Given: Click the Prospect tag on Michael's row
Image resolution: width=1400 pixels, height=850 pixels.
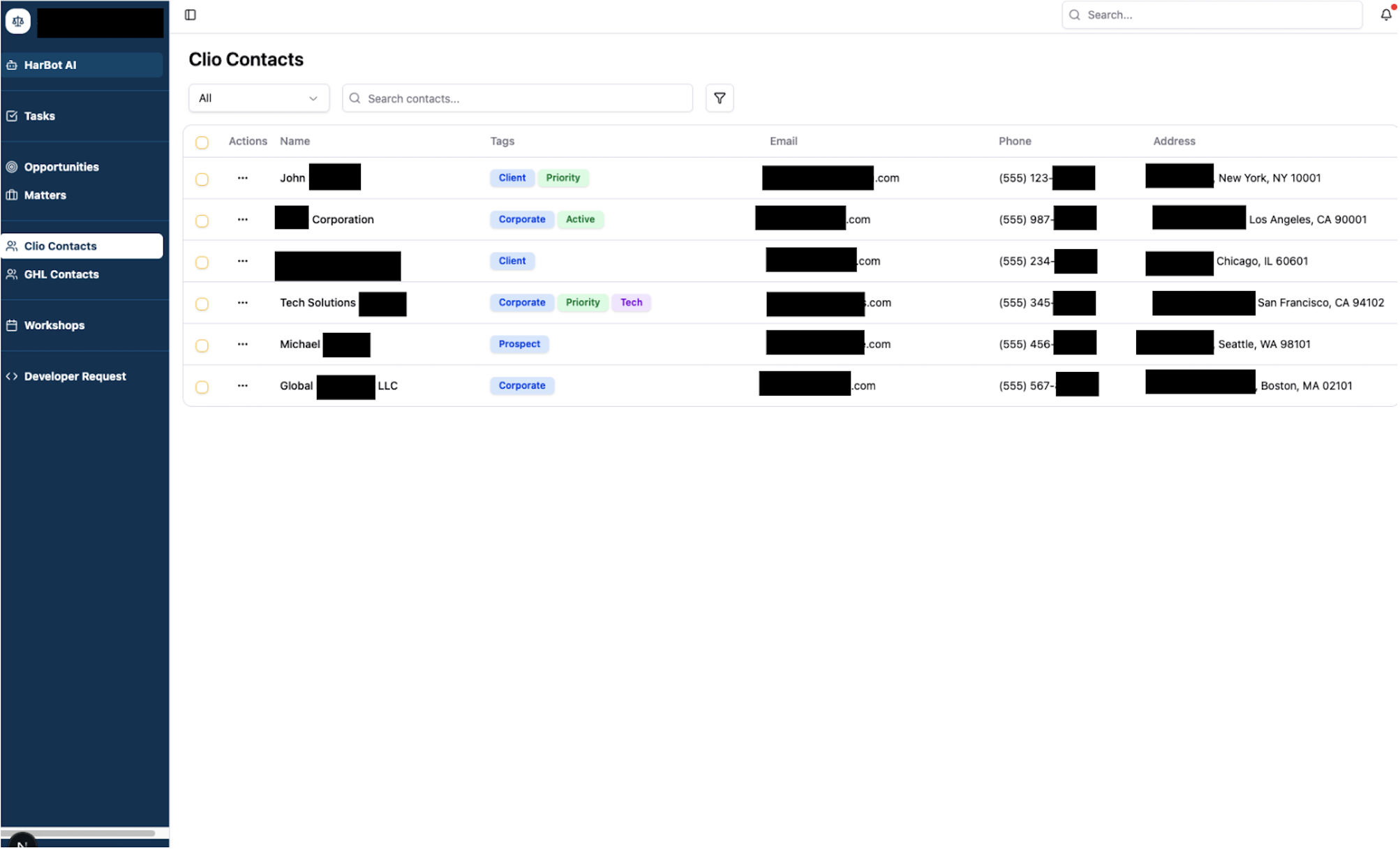Looking at the screenshot, I should (519, 343).
